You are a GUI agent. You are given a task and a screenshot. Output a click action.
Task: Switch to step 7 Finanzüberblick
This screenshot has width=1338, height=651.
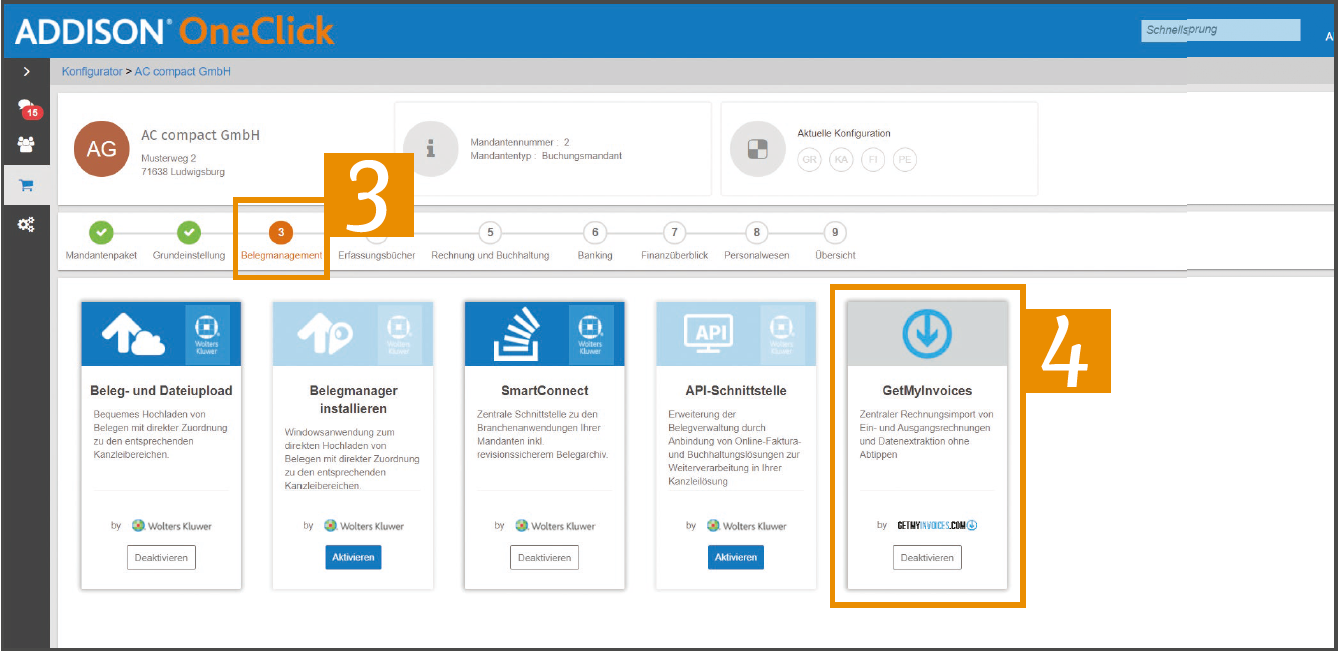click(x=675, y=241)
